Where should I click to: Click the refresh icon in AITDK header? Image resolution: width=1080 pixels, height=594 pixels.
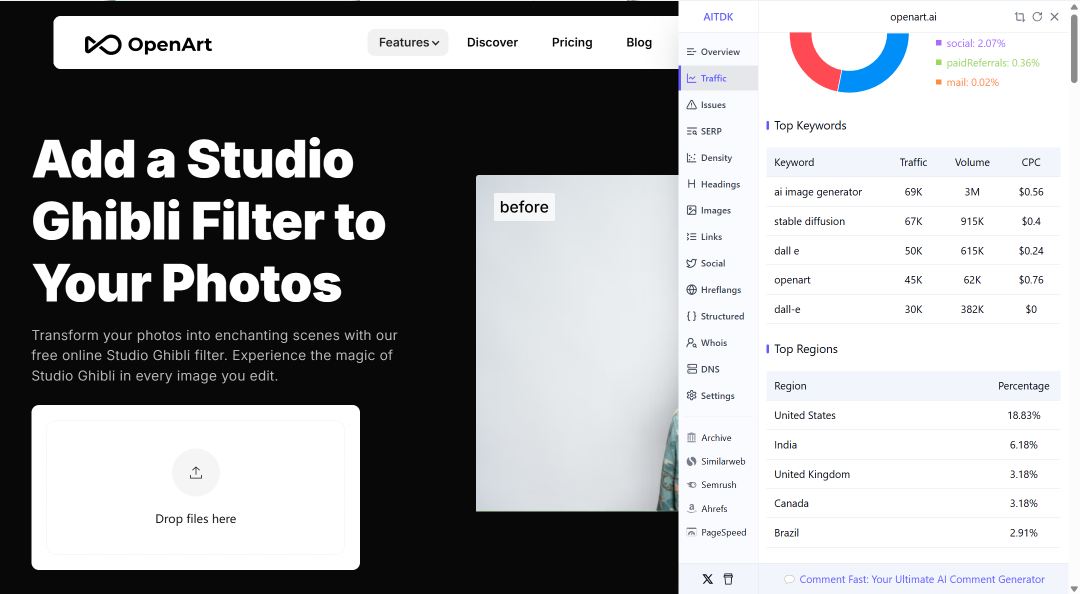(1037, 17)
